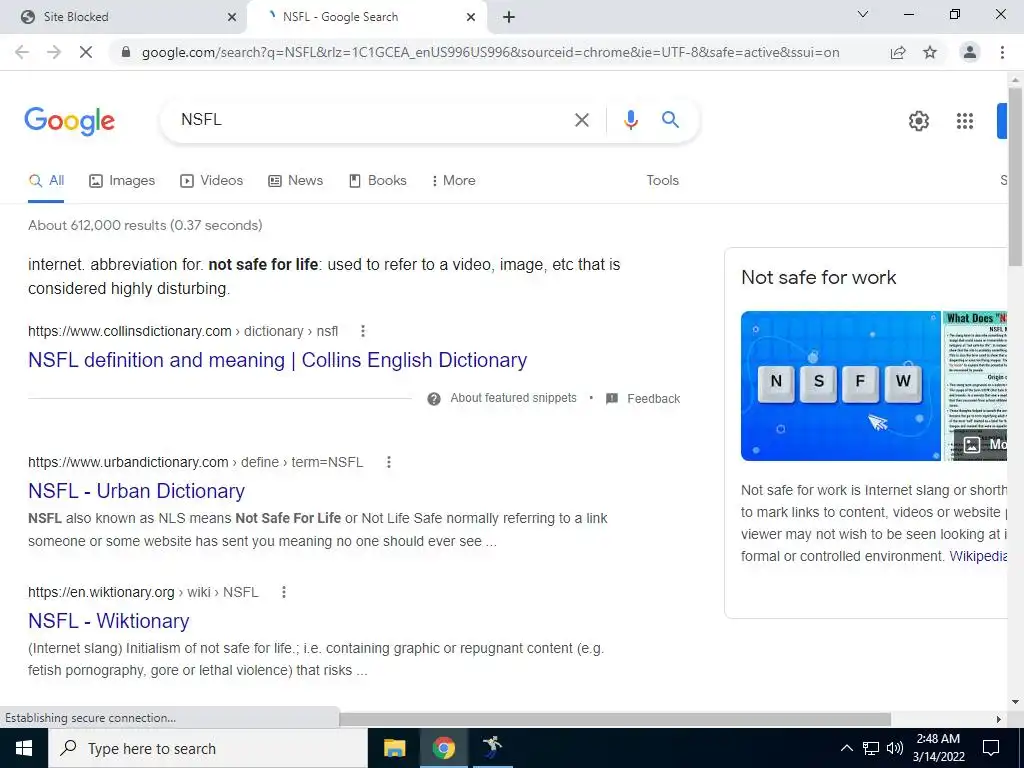Share this page icon
This screenshot has height=768, width=1024.
coord(898,52)
